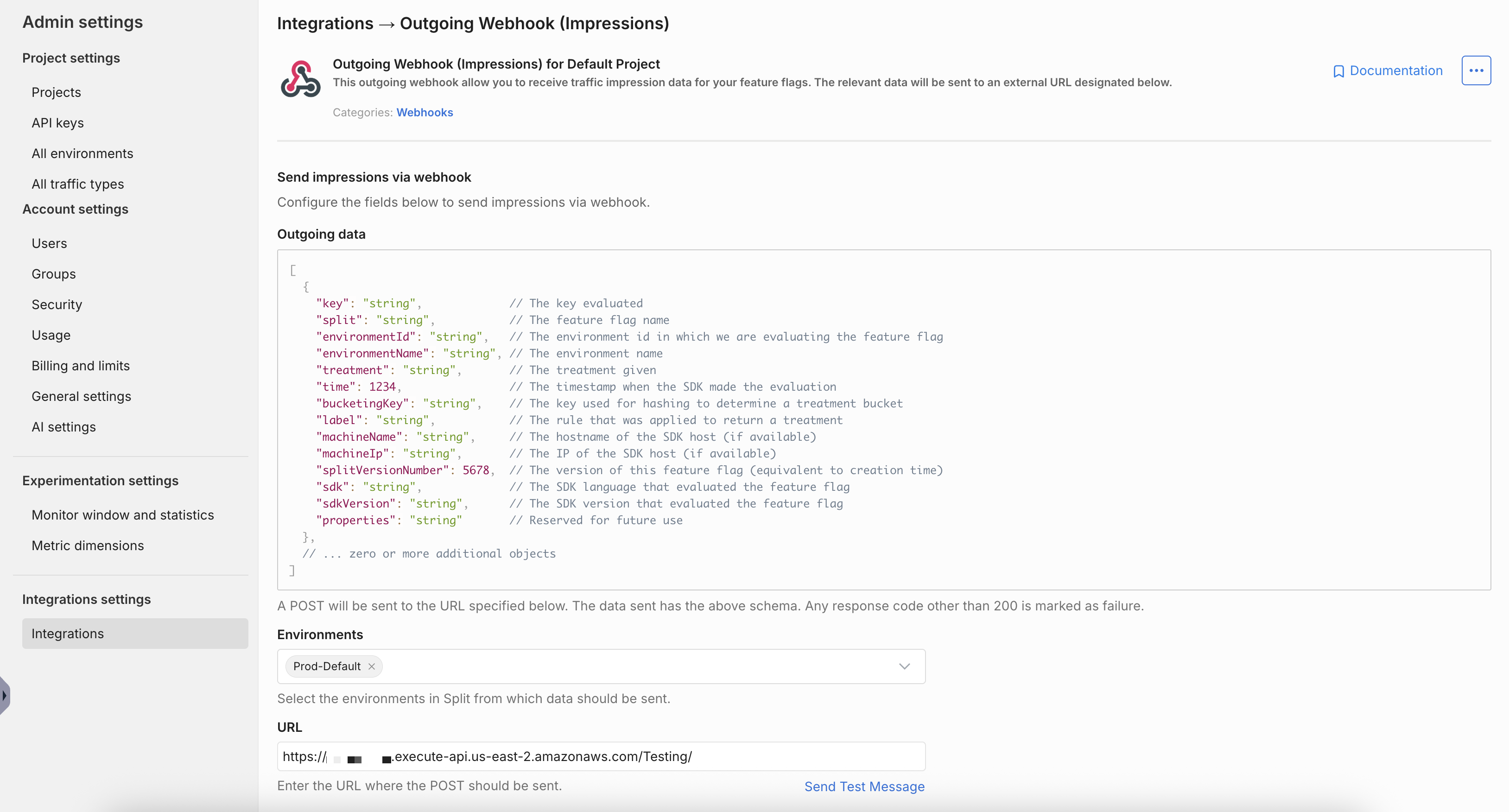The image size is (1509, 812).
Task: Click the webhook integration logo icon
Action: pyautogui.click(x=300, y=79)
